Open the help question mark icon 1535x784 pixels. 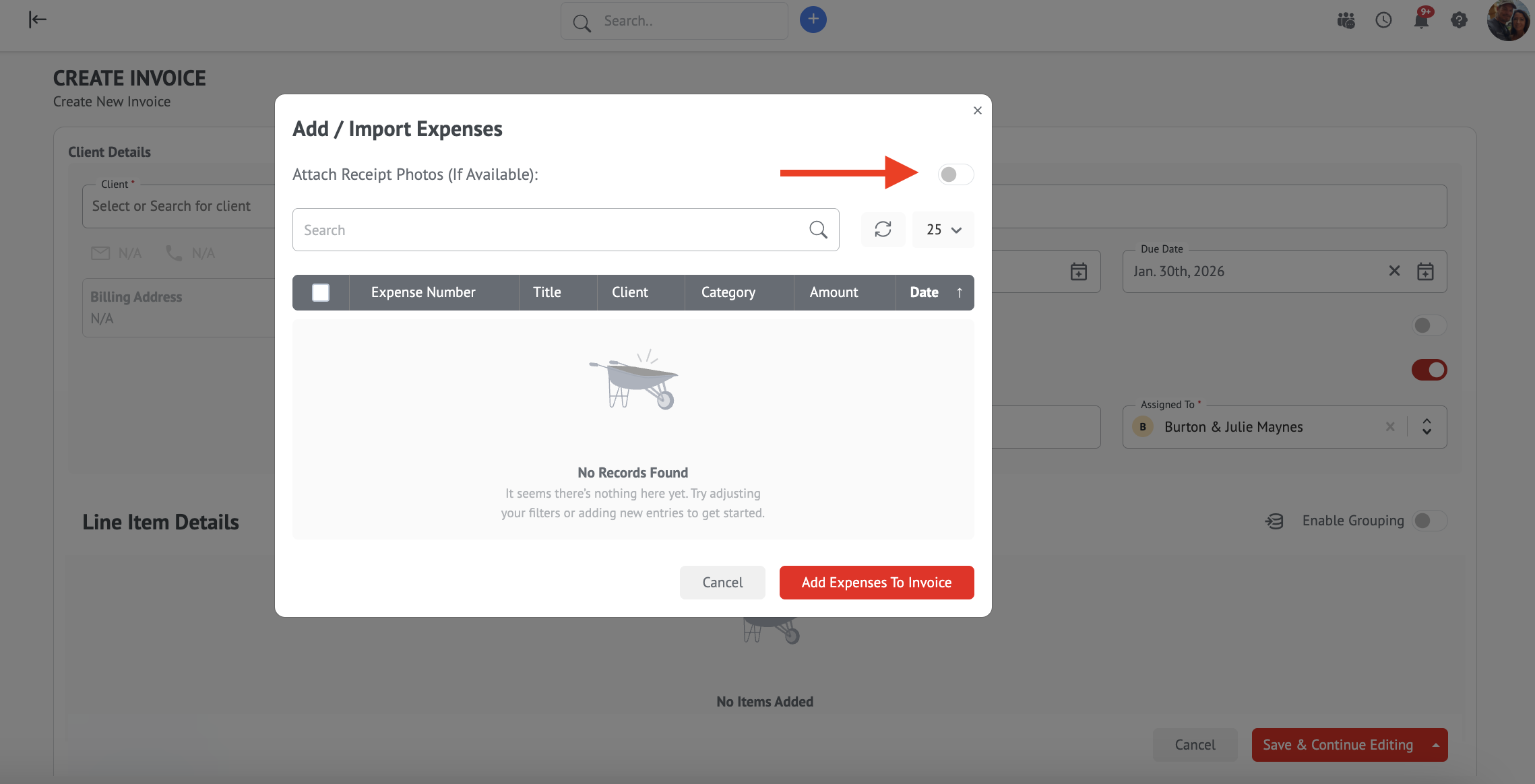click(x=1459, y=20)
